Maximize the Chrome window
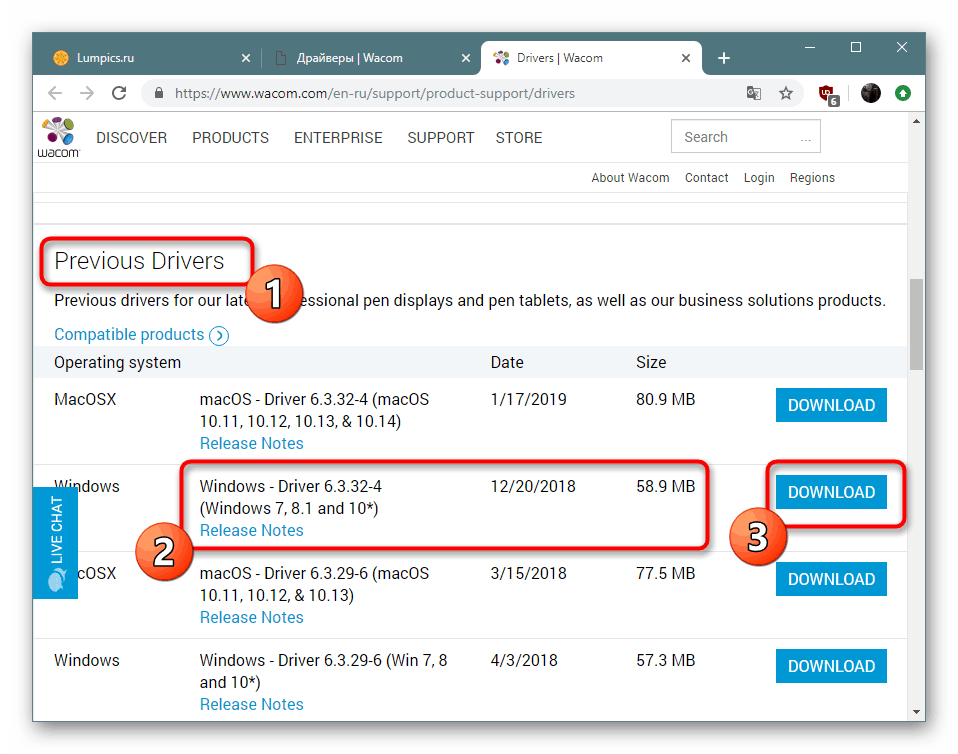Image resolution: width=958 pixels, height=754 pixels. (856, 47)
